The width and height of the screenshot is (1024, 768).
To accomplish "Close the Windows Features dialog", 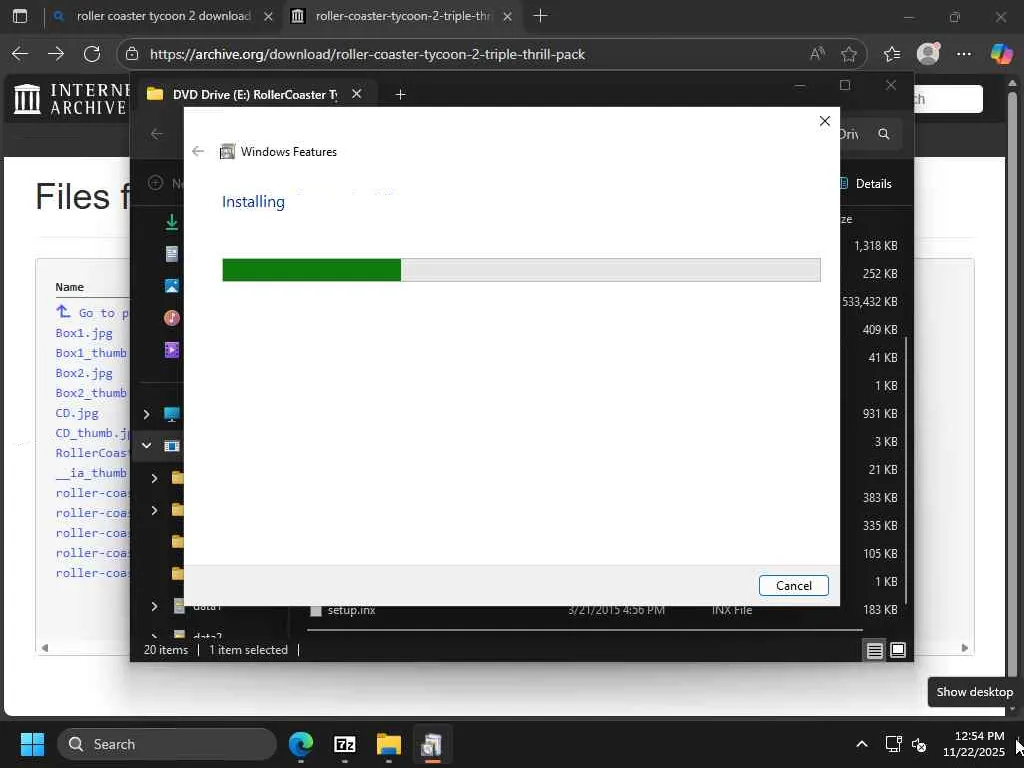I will (825, 121).
